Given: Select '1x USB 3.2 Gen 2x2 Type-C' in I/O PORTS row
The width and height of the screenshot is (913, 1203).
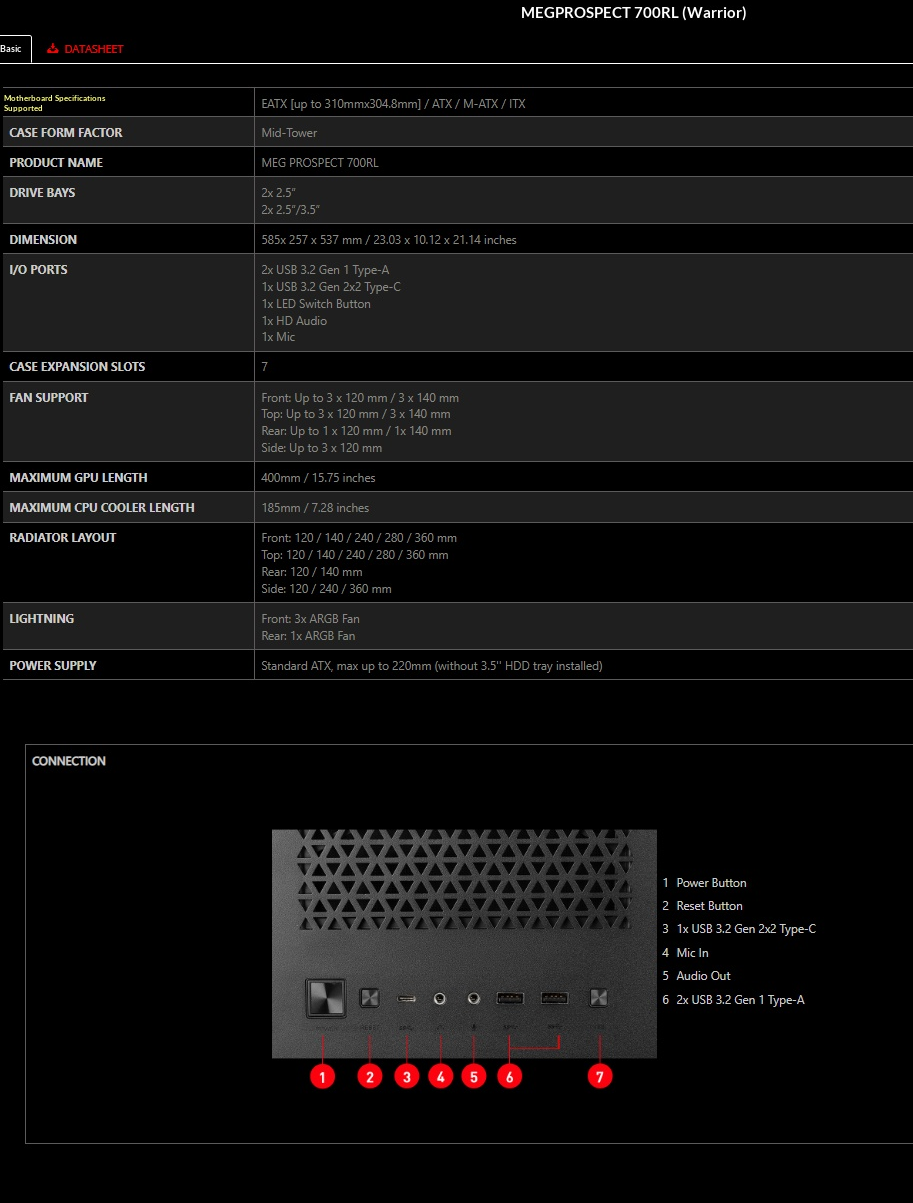Looking at the screenshot, I should coord(331,287).
